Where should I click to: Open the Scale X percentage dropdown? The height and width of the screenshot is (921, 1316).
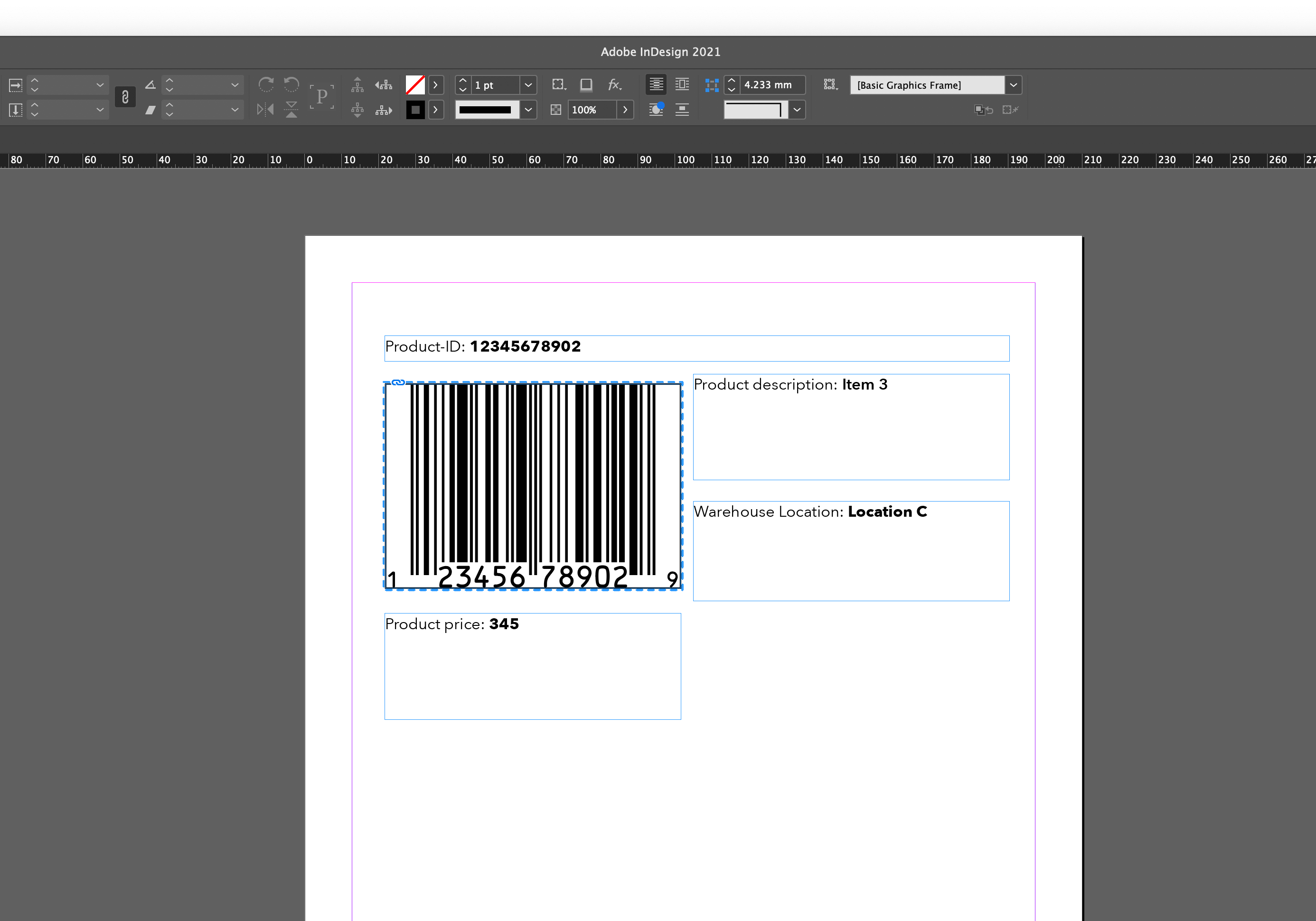tap(100, 85)
